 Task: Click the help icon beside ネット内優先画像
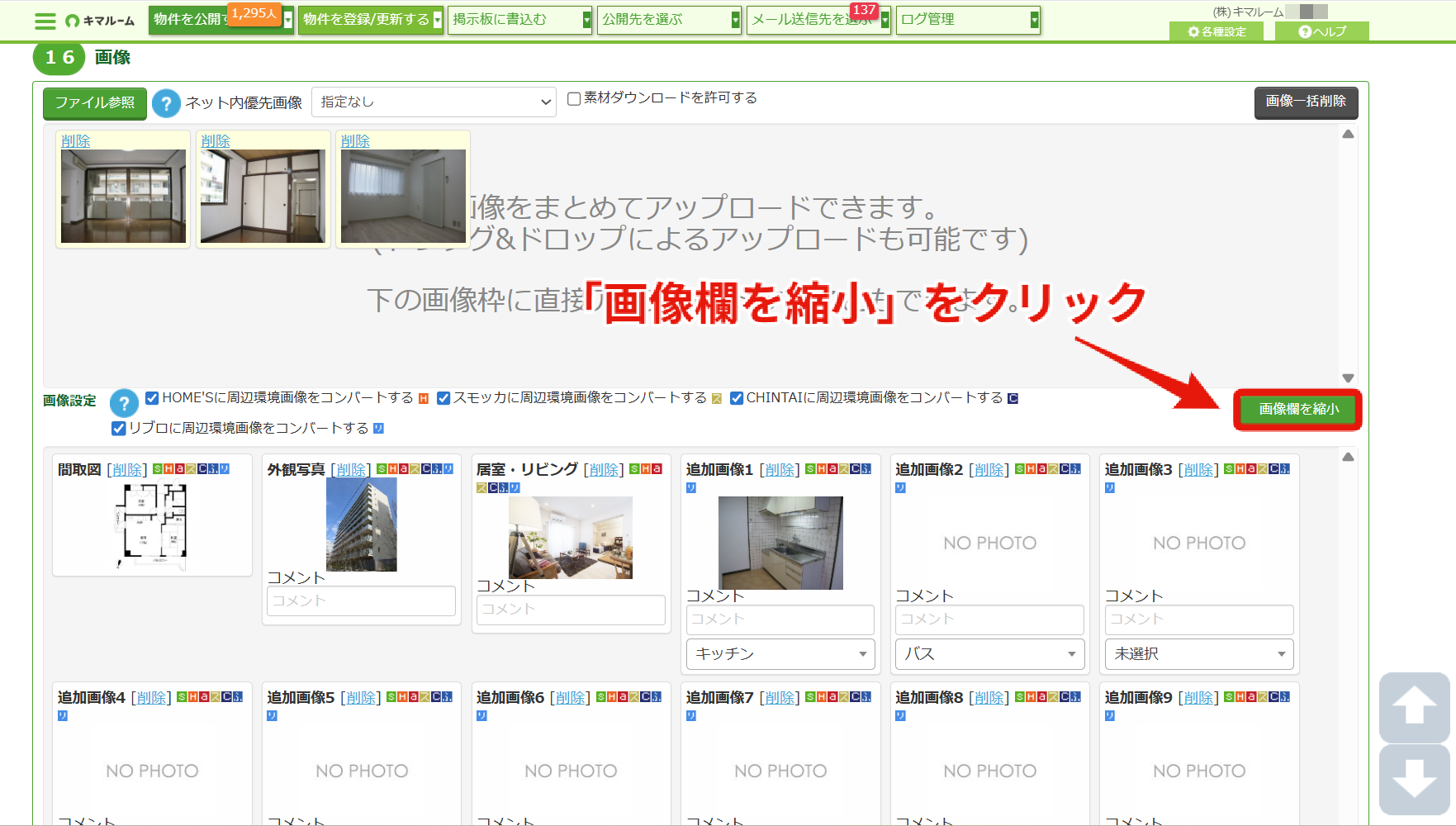[x=166, y=103]
